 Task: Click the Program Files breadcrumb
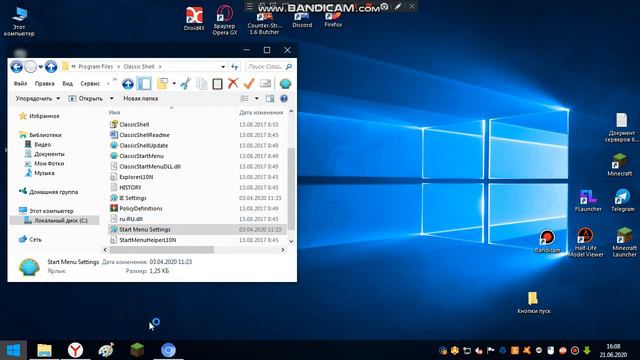[x=96, y=67]
